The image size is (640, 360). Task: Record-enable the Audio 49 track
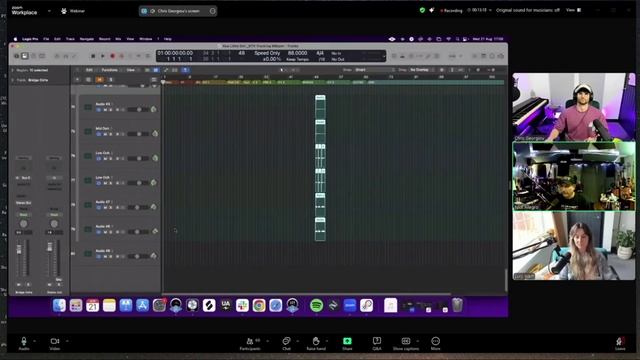(x=118, y=256)
